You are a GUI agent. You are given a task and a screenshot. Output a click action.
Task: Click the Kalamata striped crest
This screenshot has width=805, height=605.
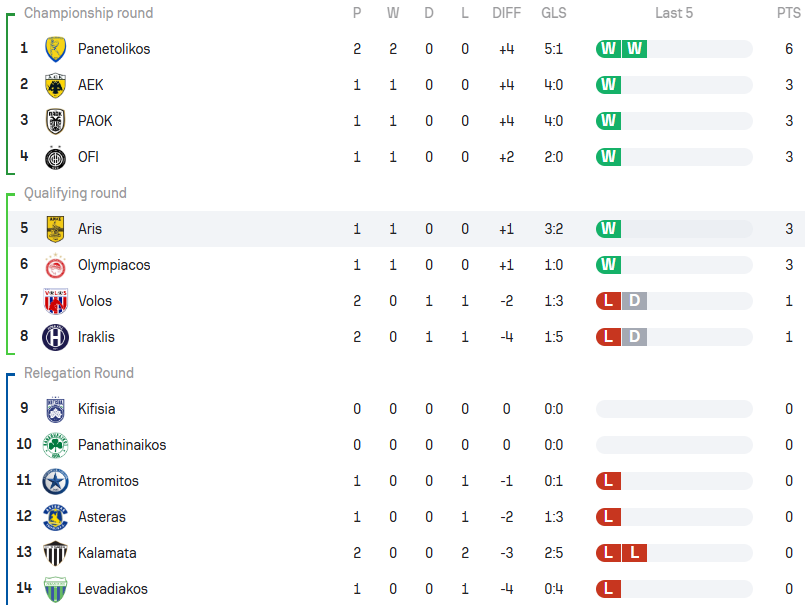coord(55,553)
